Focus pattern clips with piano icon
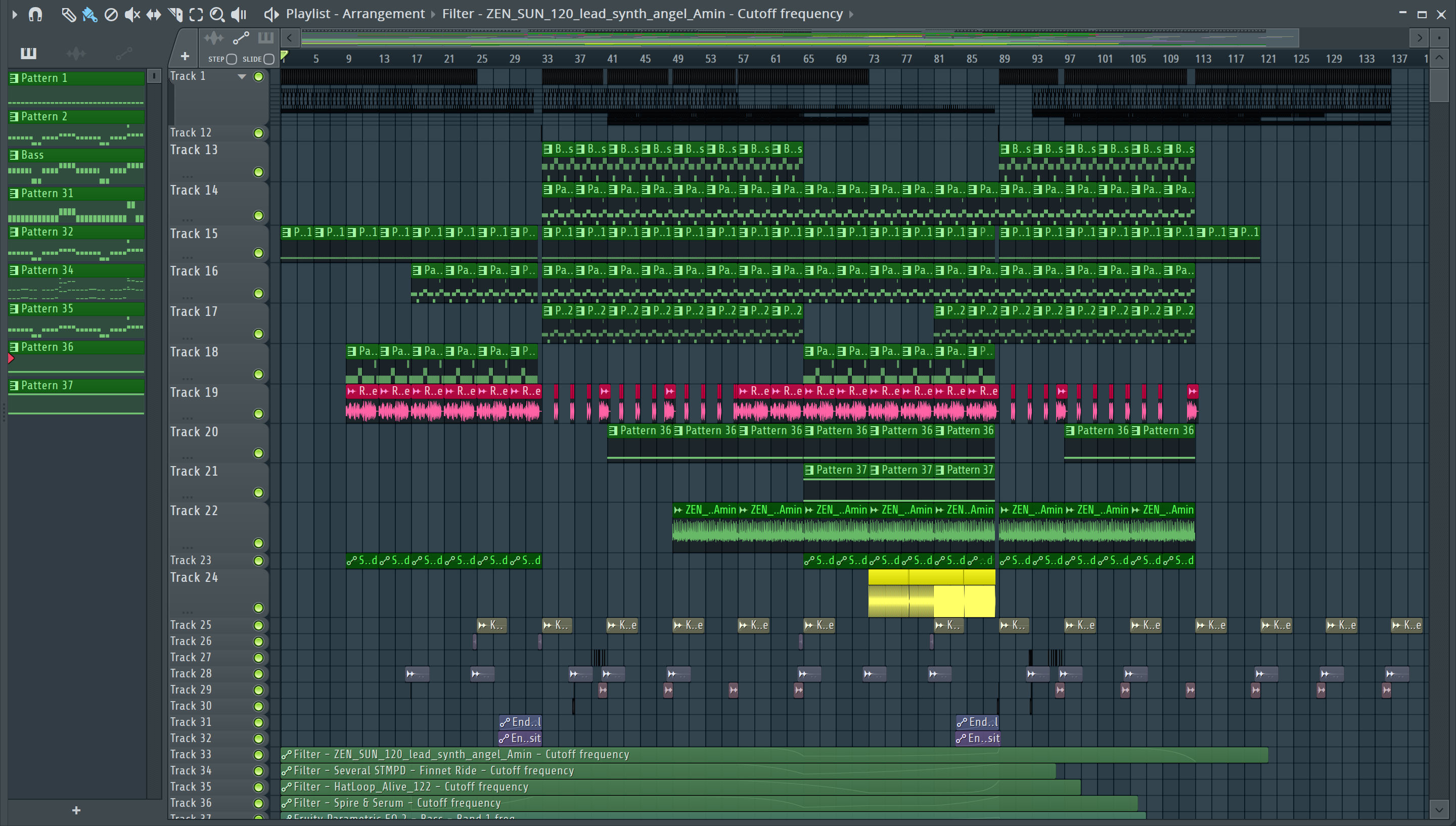 (265, 38)
